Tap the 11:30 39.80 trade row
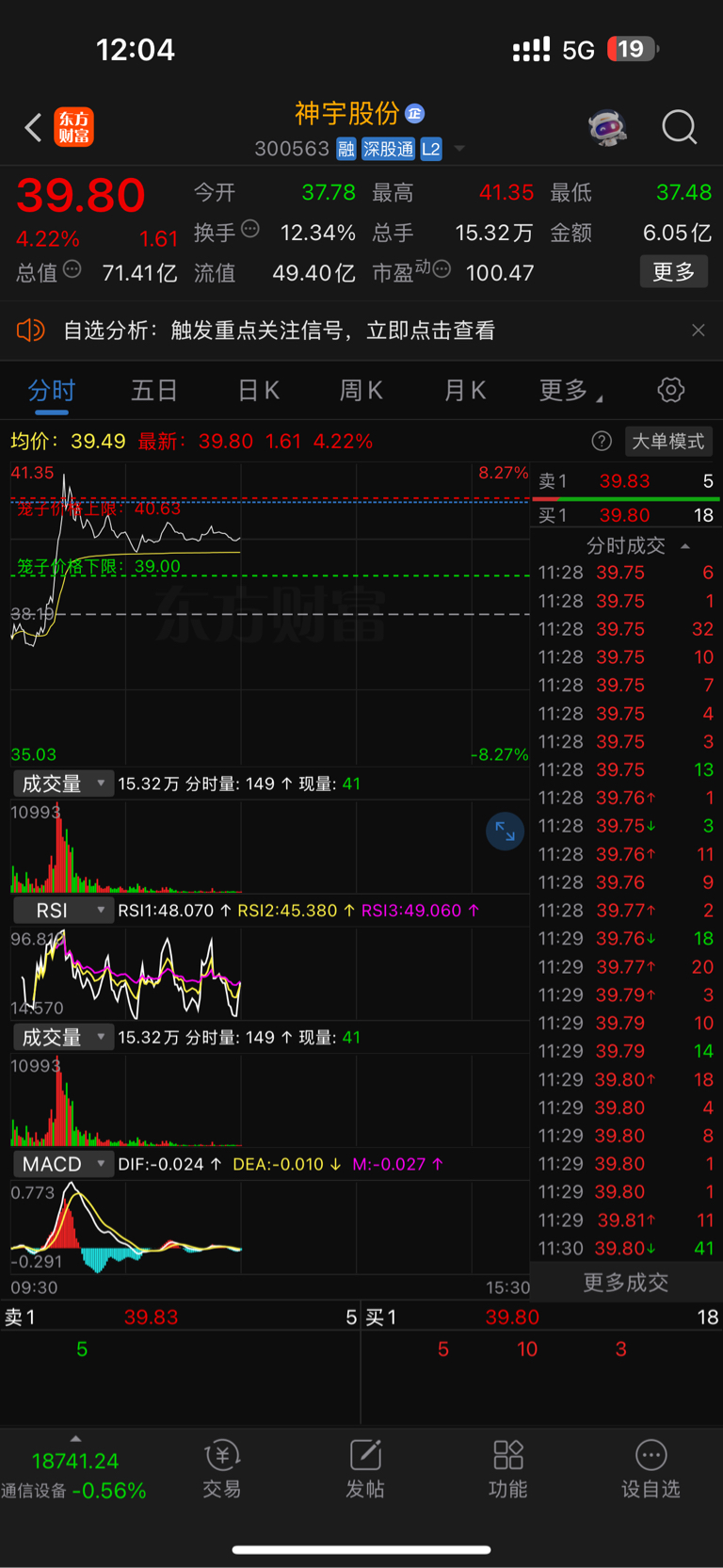Viewport: 723px width, 1568px height. coord(626,1249)
